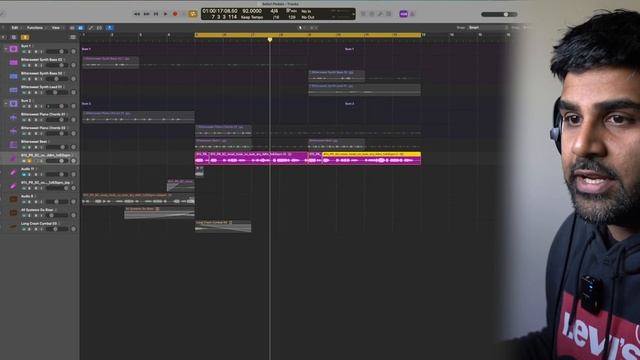Click the Sum 1 track stack icon

coord(13,49)
